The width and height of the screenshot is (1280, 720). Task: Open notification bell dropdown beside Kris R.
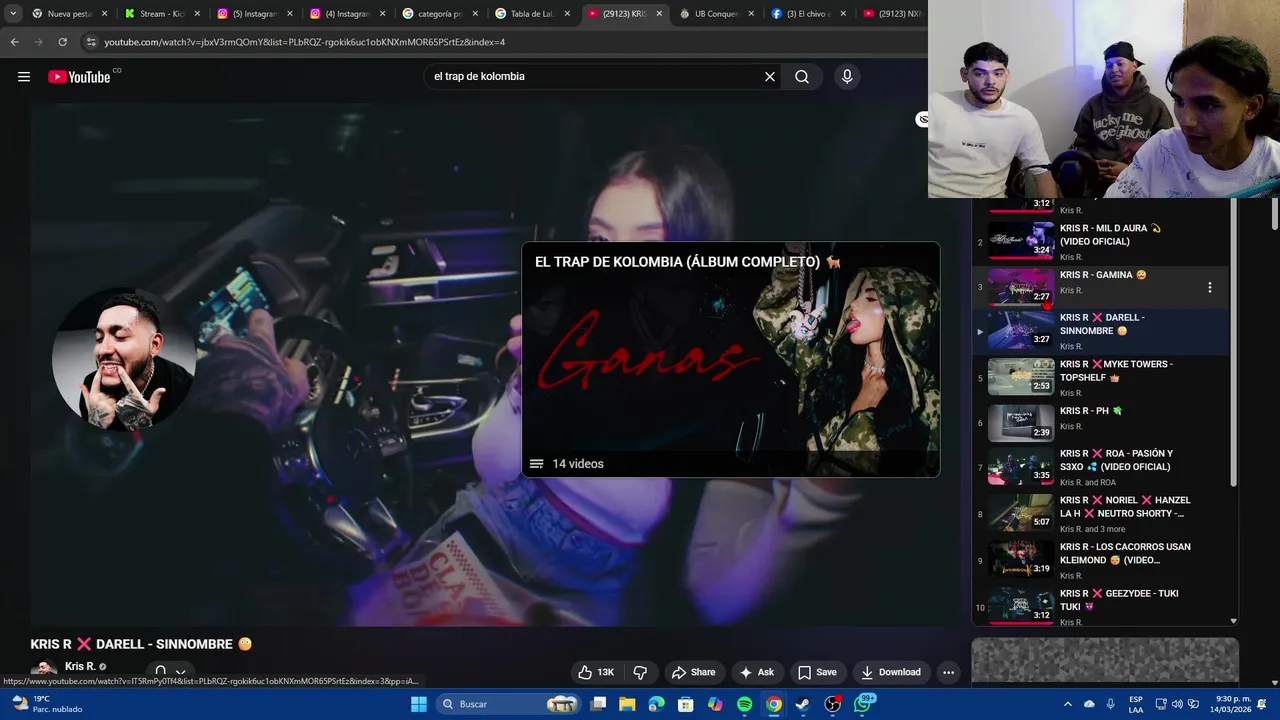(169, 673)
